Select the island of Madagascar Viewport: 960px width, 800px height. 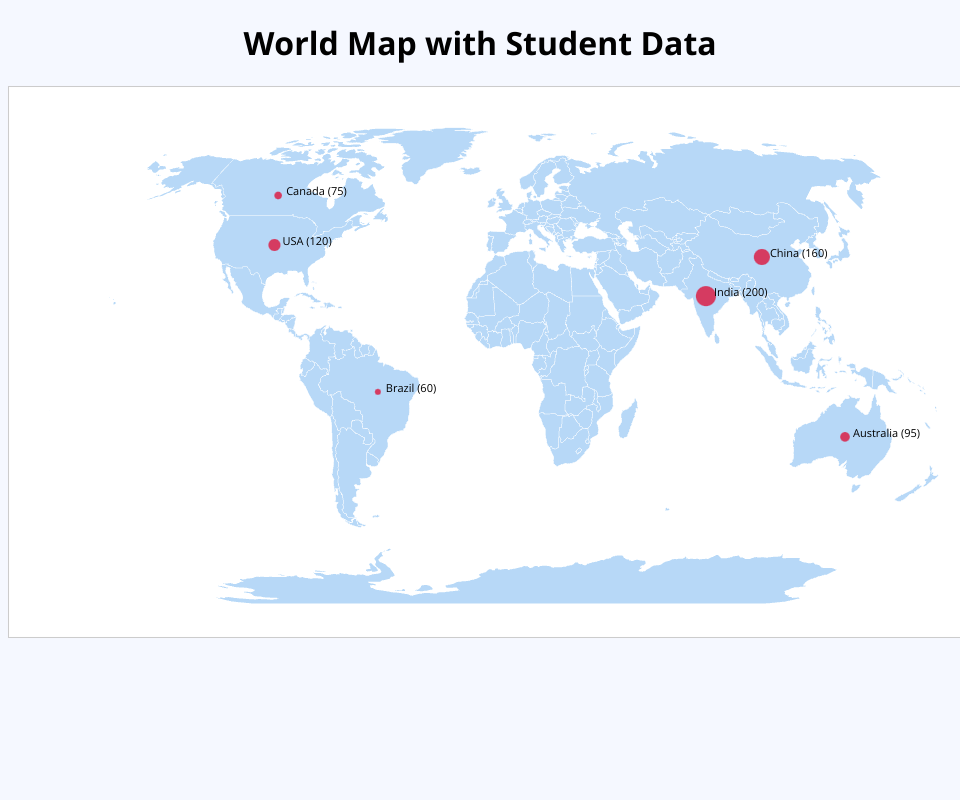tap(627, 418)
